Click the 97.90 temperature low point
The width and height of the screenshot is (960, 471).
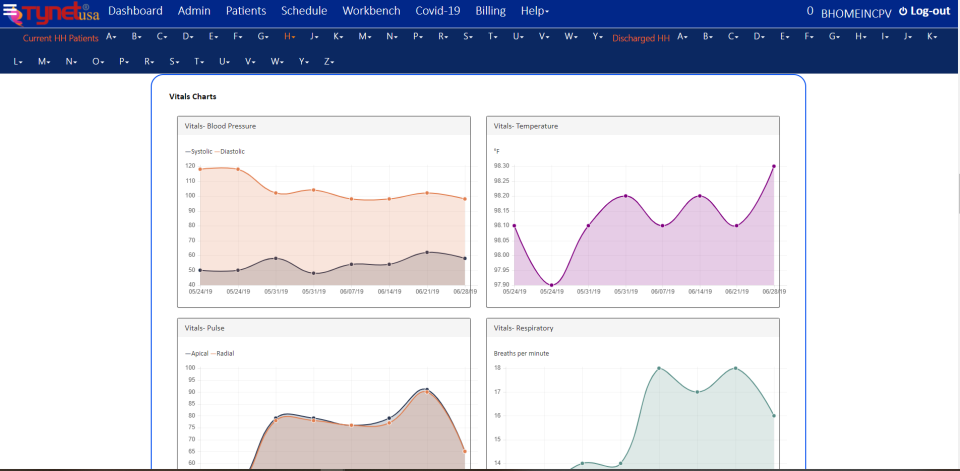pos(552,285)
